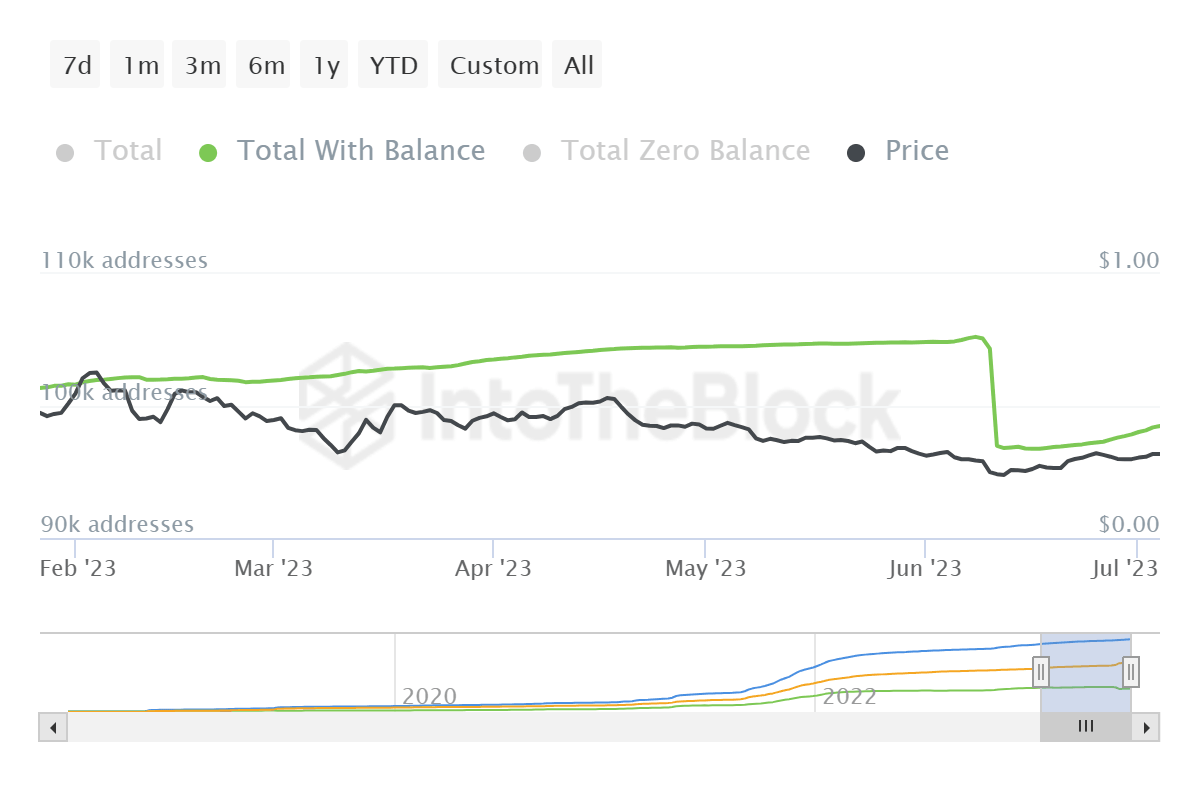Switch to the 3m time range
This screenshot has height=800, width=1200.
tap(202, 66)
